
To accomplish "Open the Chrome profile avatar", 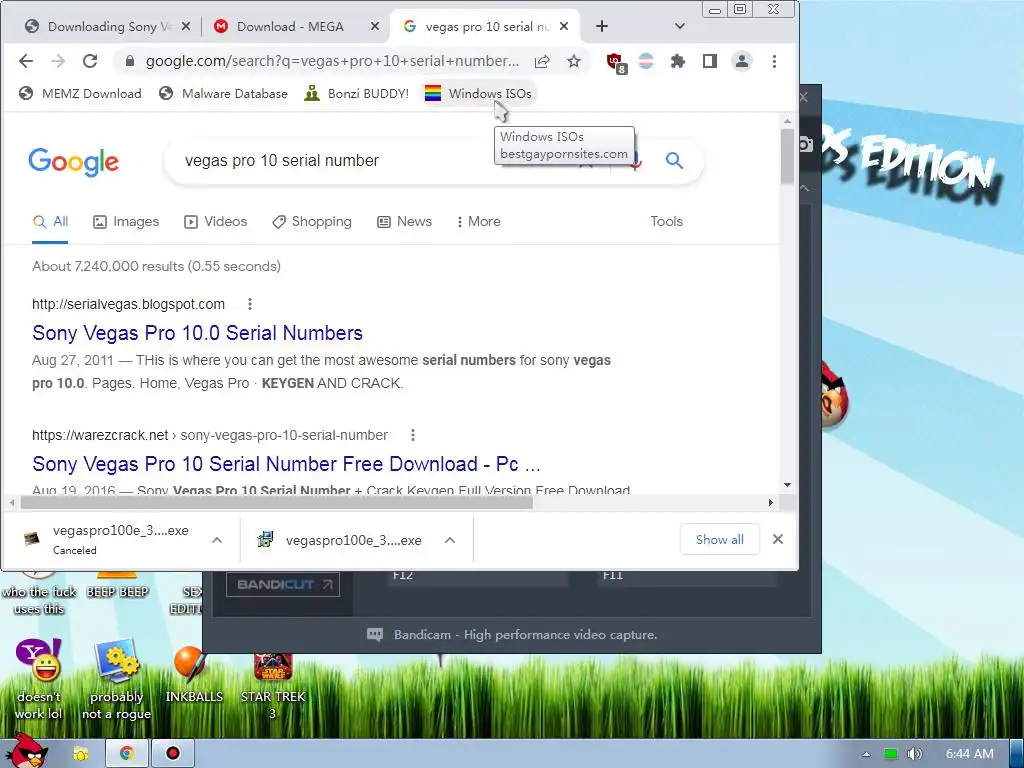I will 742,61.
